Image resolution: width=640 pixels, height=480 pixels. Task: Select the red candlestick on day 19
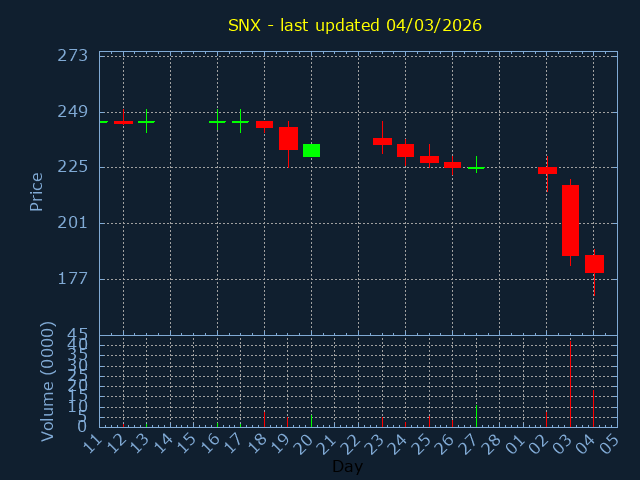(x=288, y=138)
